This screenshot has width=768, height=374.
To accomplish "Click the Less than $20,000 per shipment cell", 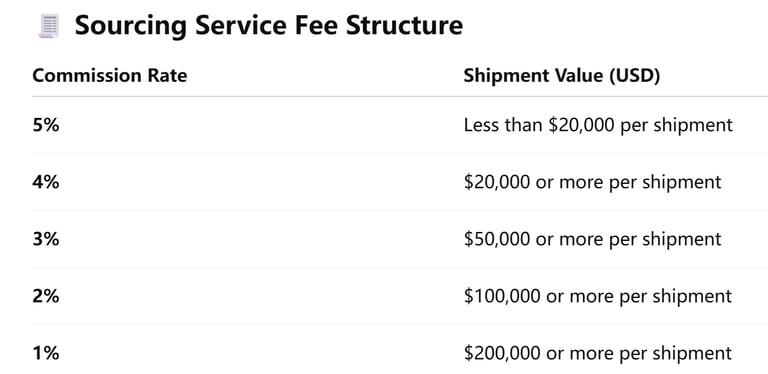I will 598,126.
